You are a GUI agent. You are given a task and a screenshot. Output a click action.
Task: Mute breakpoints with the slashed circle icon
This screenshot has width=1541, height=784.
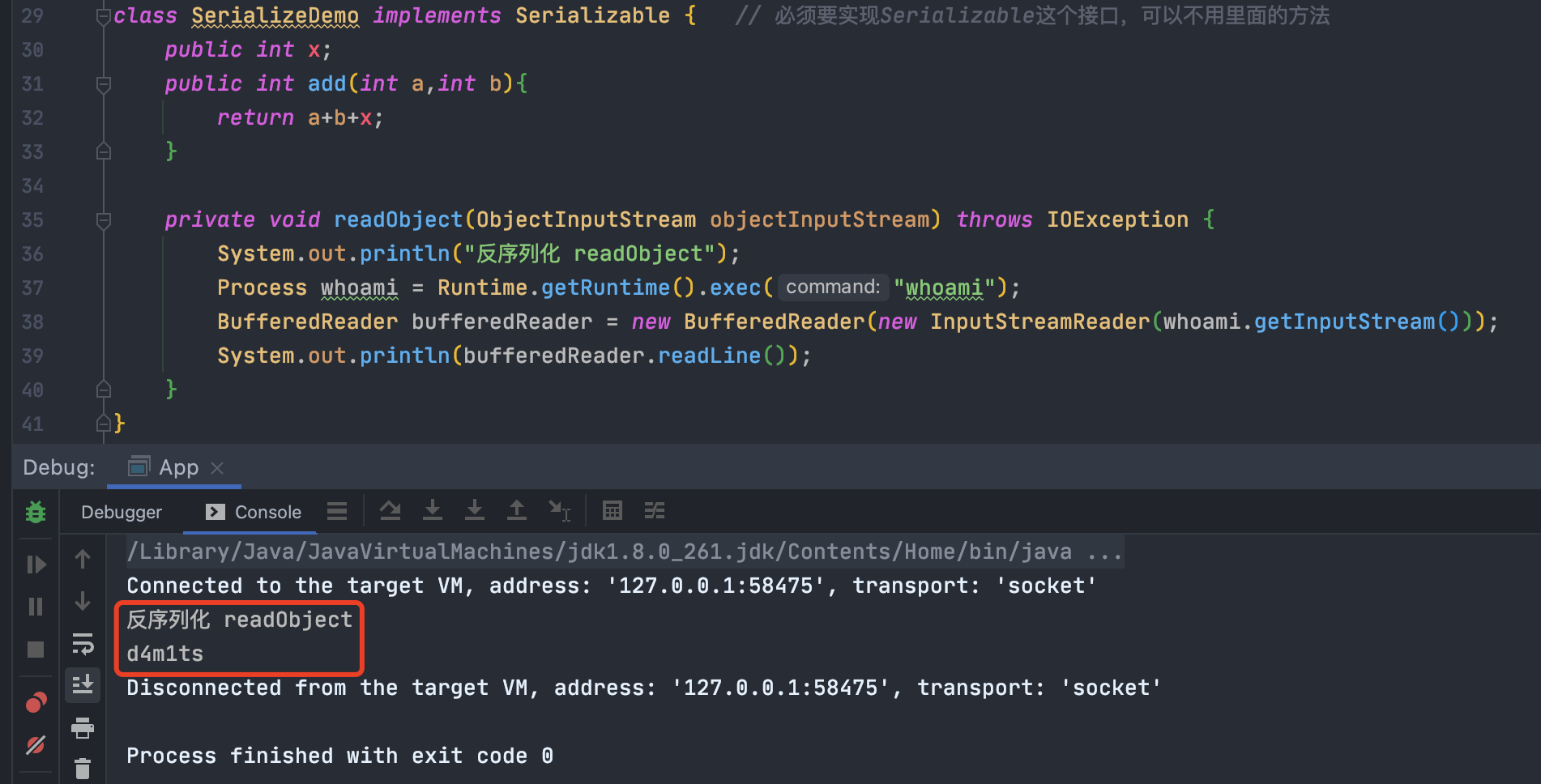36,745
